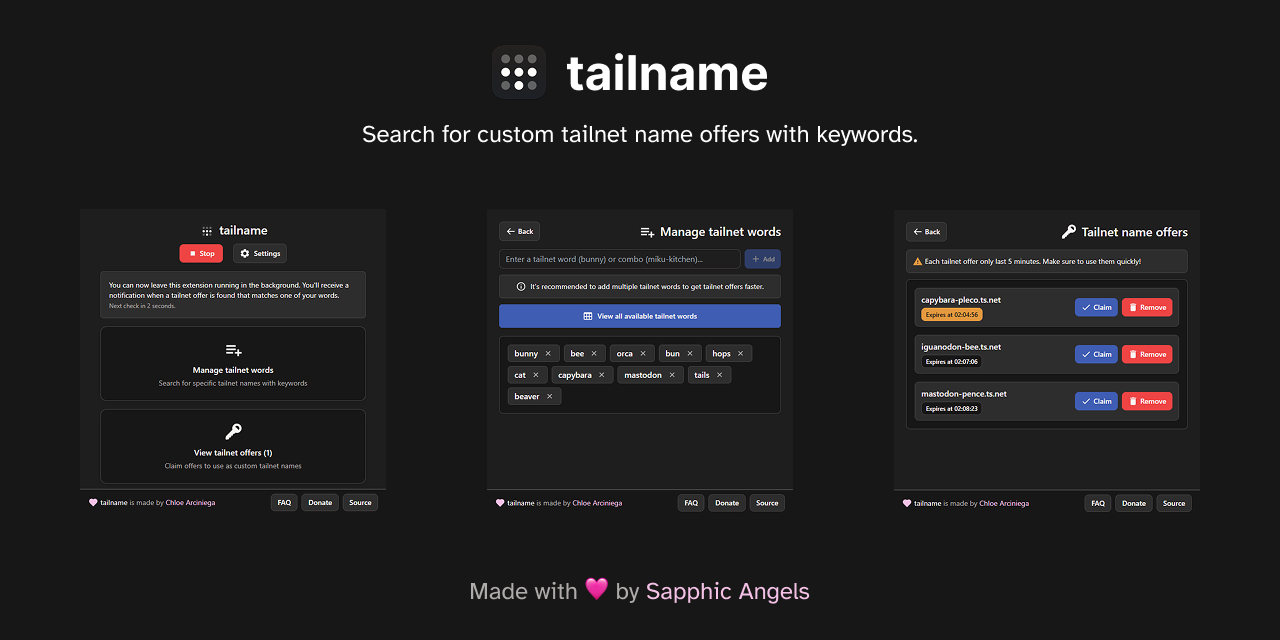Click the warning icon in the offers notice
Screen dimensions: 1280x640
pos(918,261)
